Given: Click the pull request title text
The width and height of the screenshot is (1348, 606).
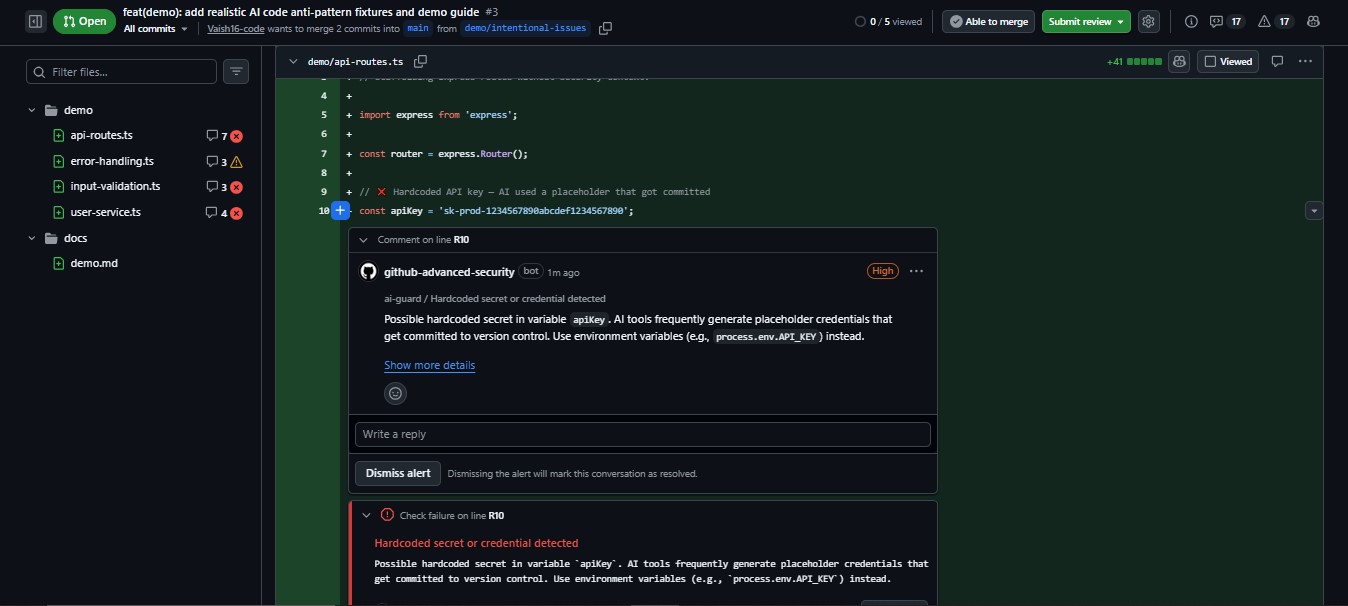Looking at the screenshot, I should 302,11.
